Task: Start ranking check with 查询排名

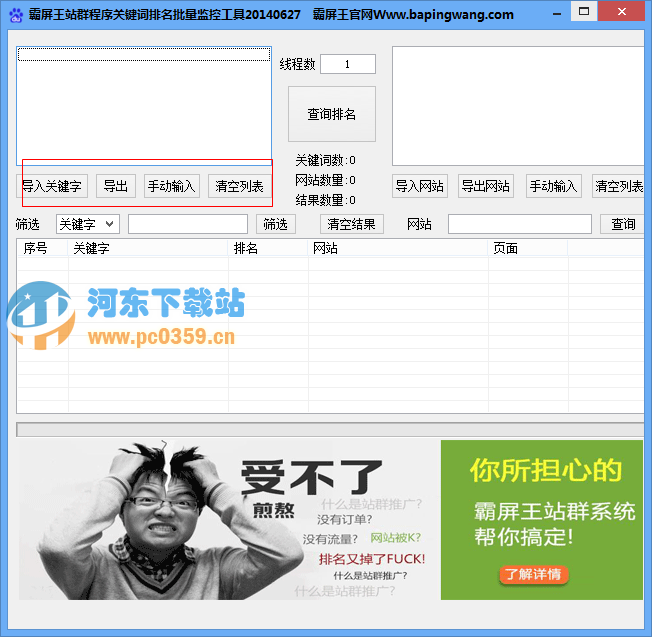Action: [332, 114]
